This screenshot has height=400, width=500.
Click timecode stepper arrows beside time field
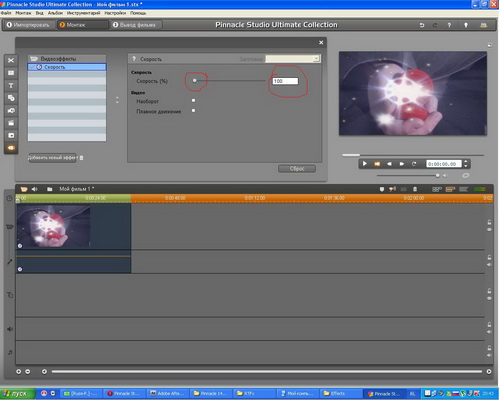[x=466, y=164]
